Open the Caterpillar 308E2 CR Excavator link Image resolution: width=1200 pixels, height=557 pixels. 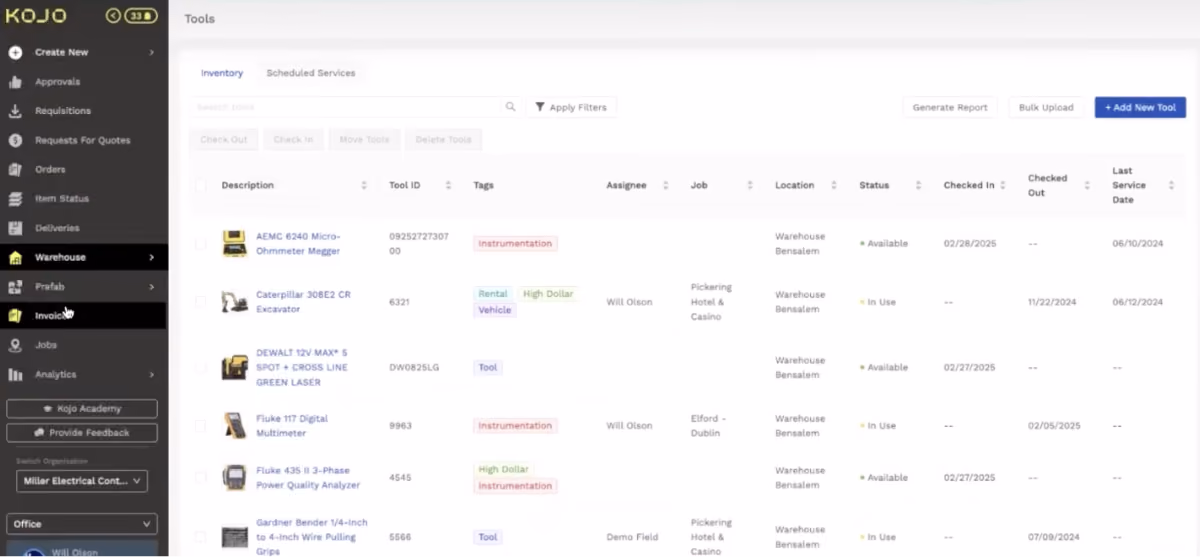coord(303,302)
